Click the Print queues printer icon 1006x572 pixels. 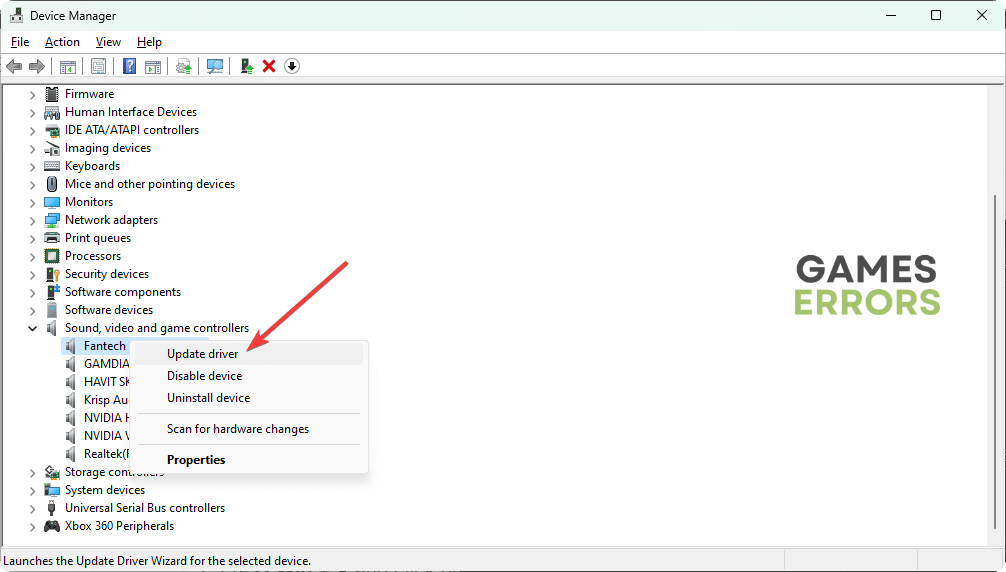coord(52,238)
